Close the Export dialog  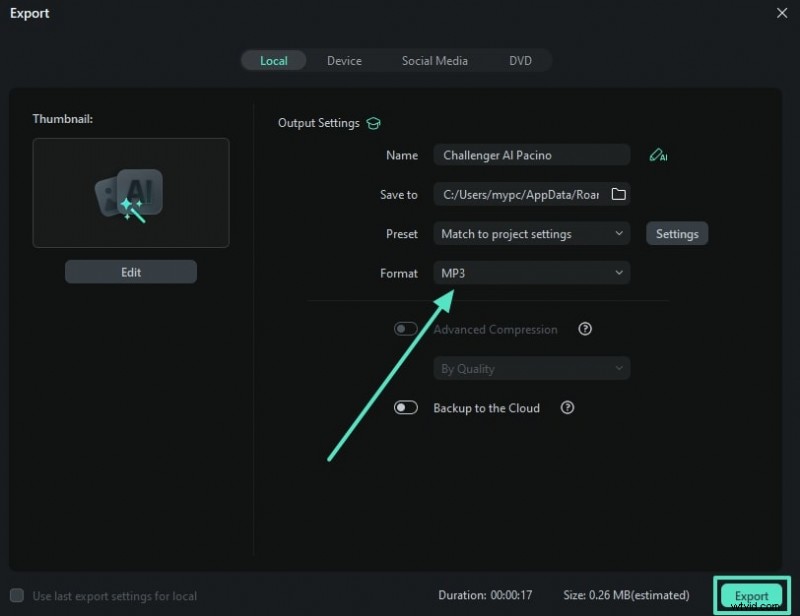coord(781,13)
